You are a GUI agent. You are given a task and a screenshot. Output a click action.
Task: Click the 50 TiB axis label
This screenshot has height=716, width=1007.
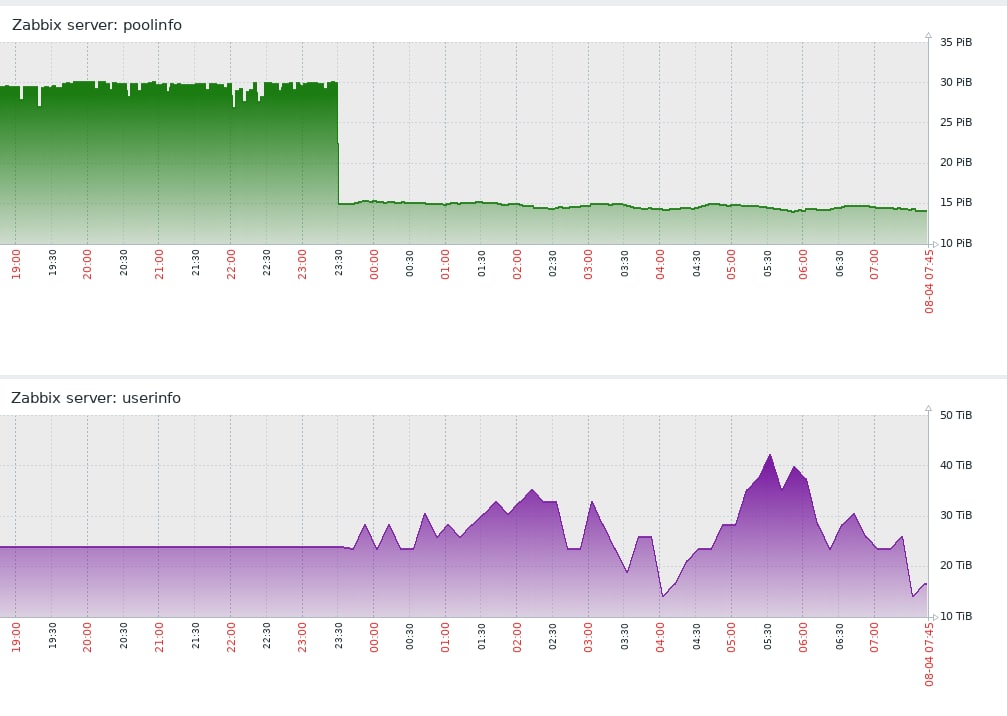(x=956, y=415)
